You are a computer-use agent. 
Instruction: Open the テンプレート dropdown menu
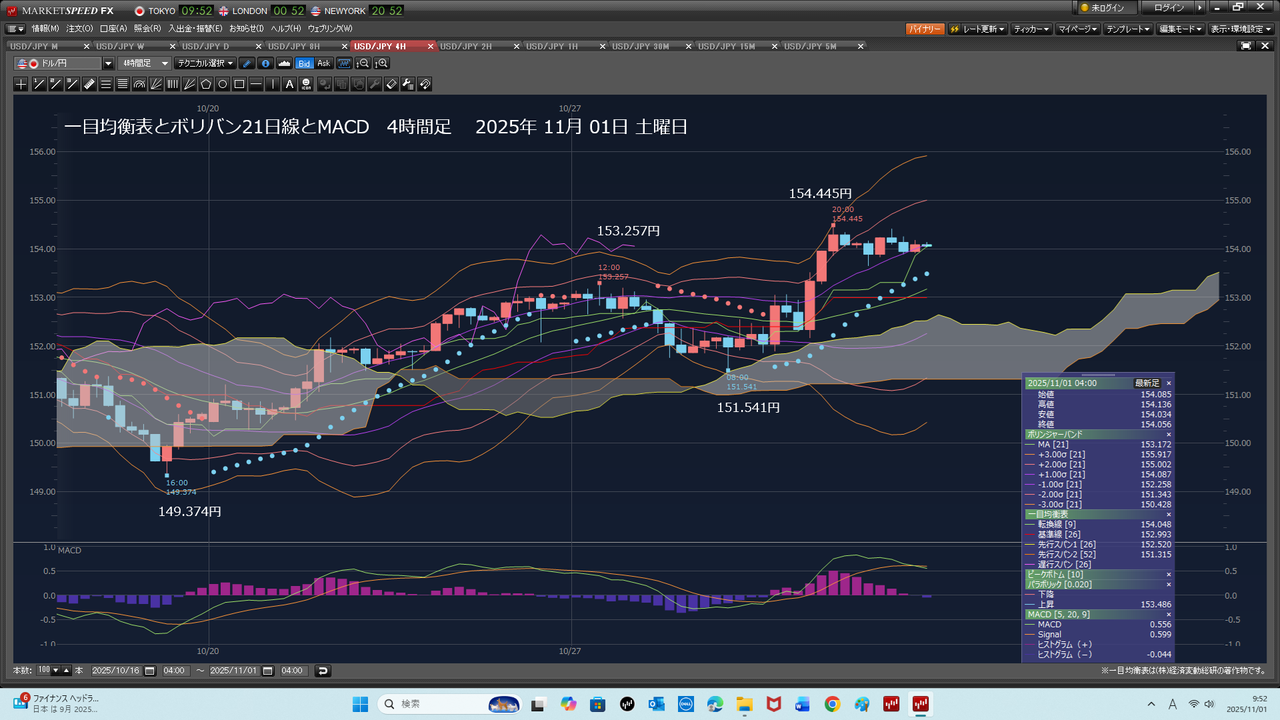(1130, 29)
